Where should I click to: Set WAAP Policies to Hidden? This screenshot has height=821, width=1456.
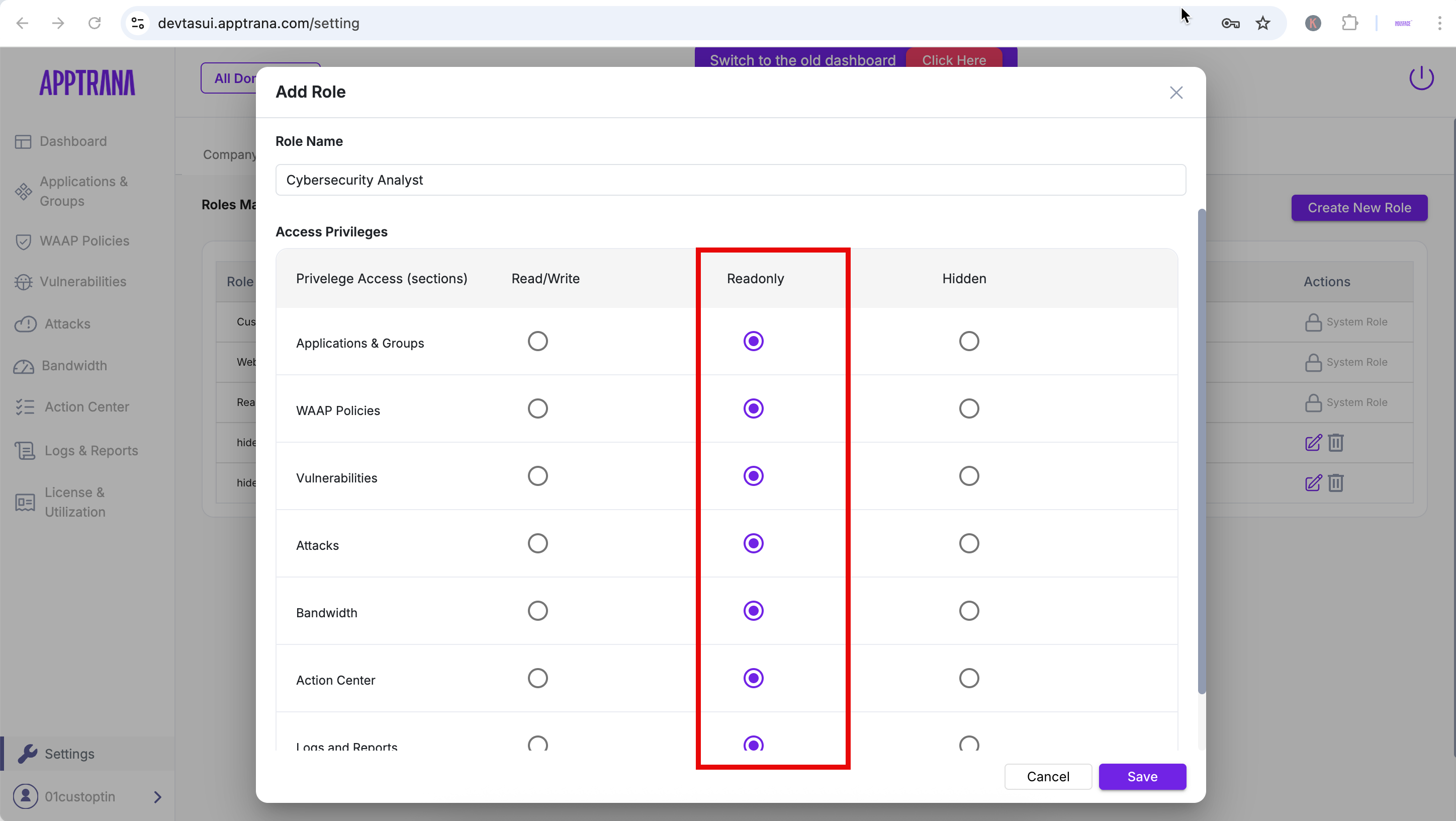[x=969, y=409]
